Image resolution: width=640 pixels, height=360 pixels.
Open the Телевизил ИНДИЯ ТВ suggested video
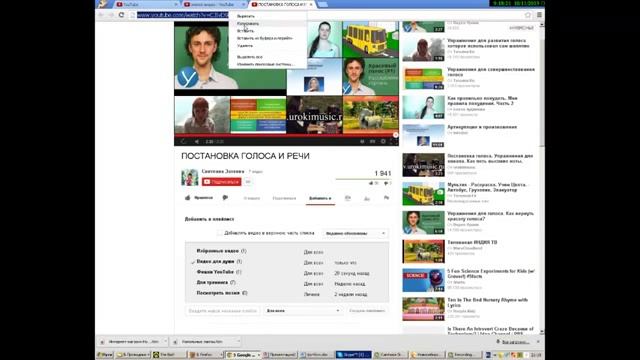(x=472, y=242)
